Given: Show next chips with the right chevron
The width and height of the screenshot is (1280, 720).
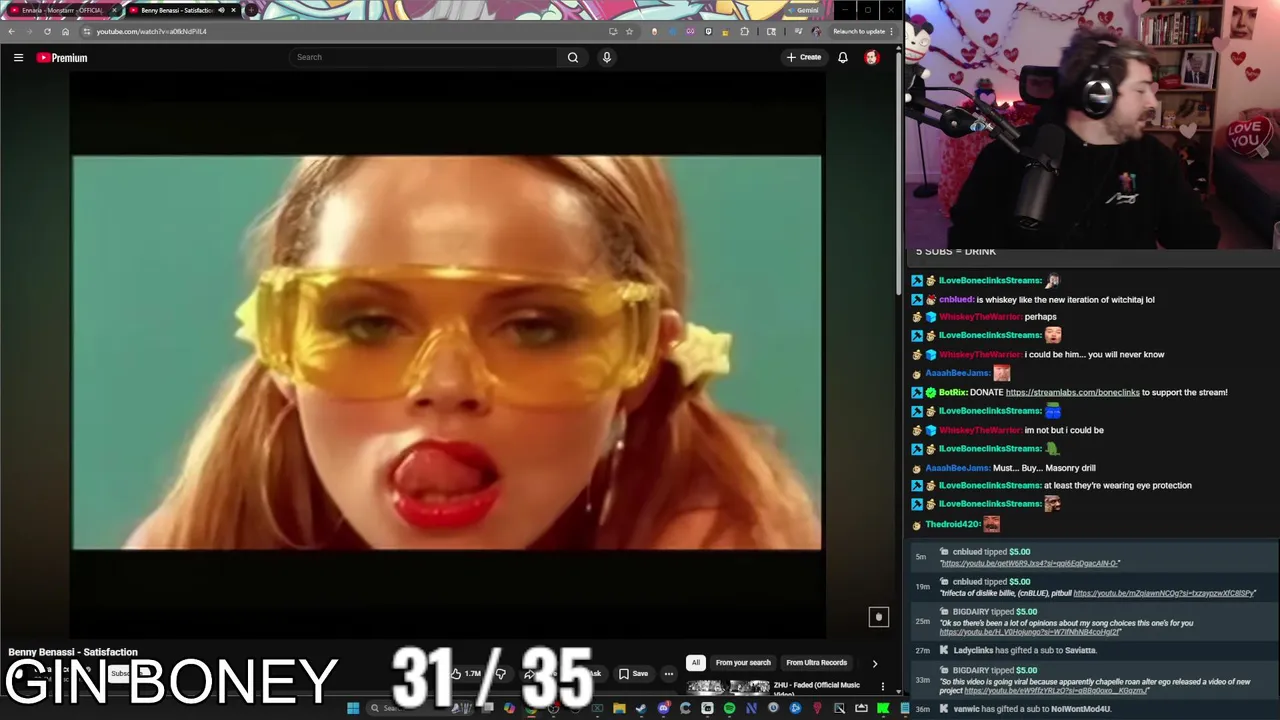Looking at the screenshot, I should point(874,663).
